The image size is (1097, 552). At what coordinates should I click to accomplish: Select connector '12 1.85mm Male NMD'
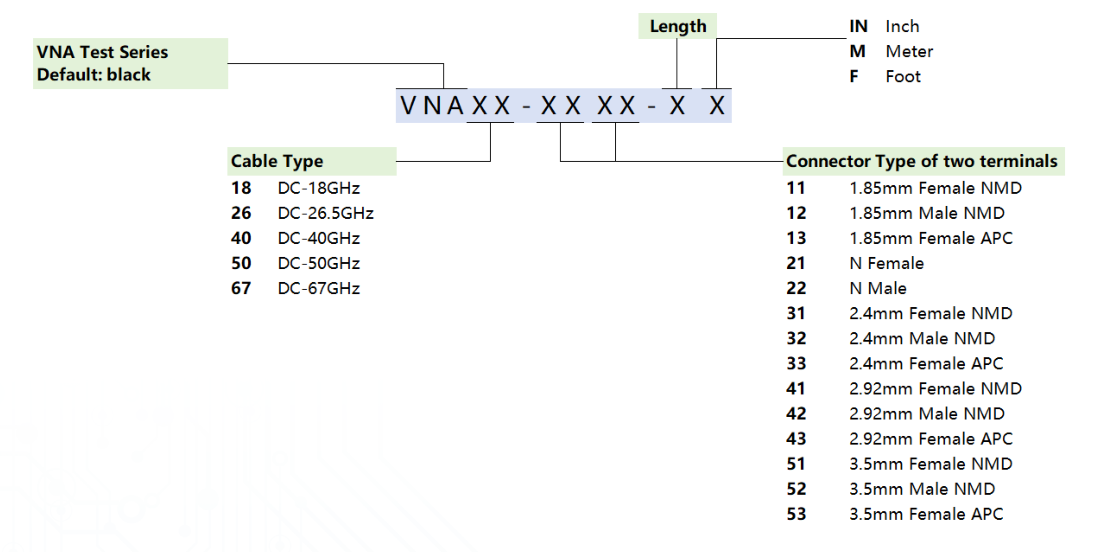(896, 213)
